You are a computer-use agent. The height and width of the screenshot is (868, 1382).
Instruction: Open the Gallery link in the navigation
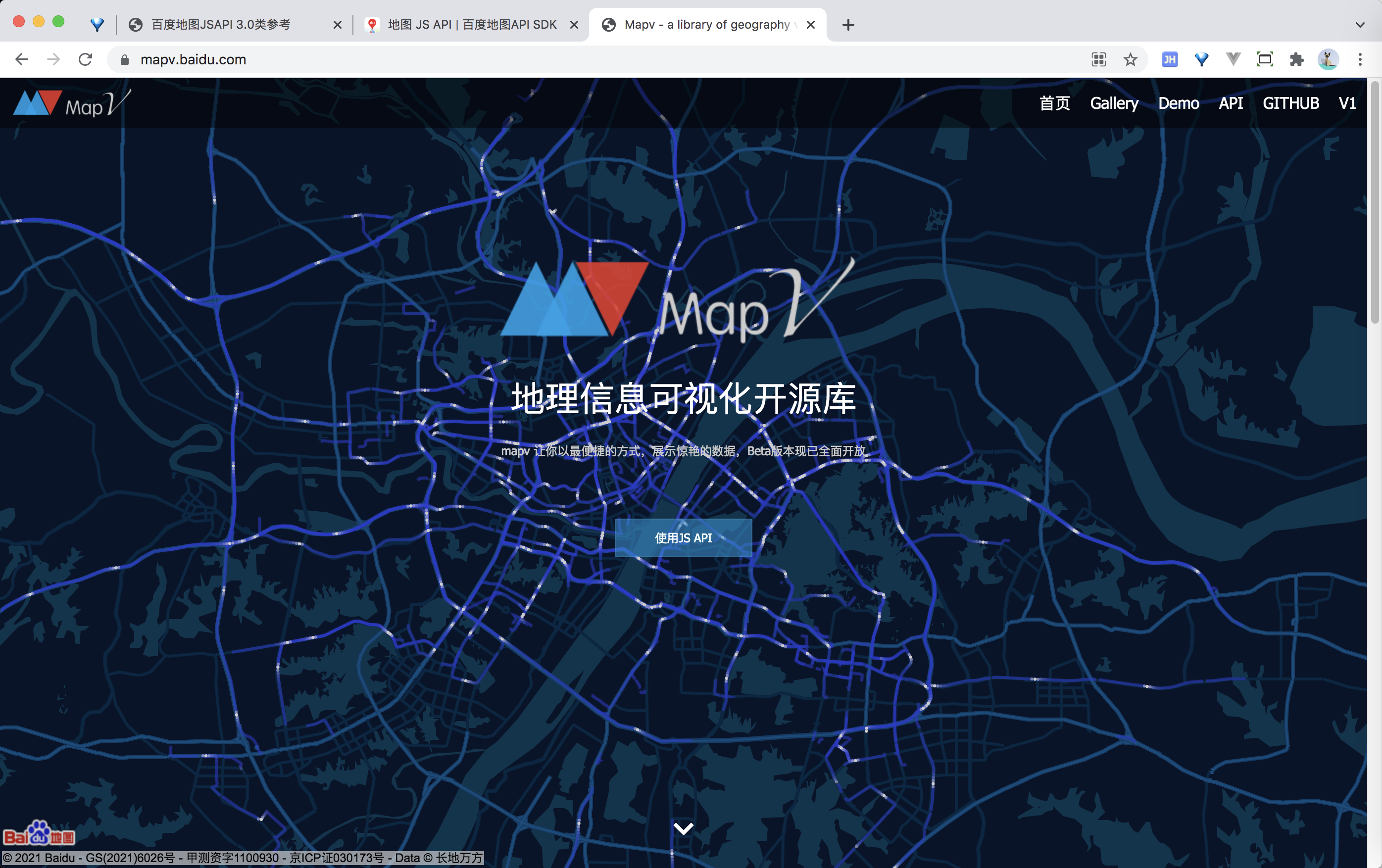[1114, 103]
